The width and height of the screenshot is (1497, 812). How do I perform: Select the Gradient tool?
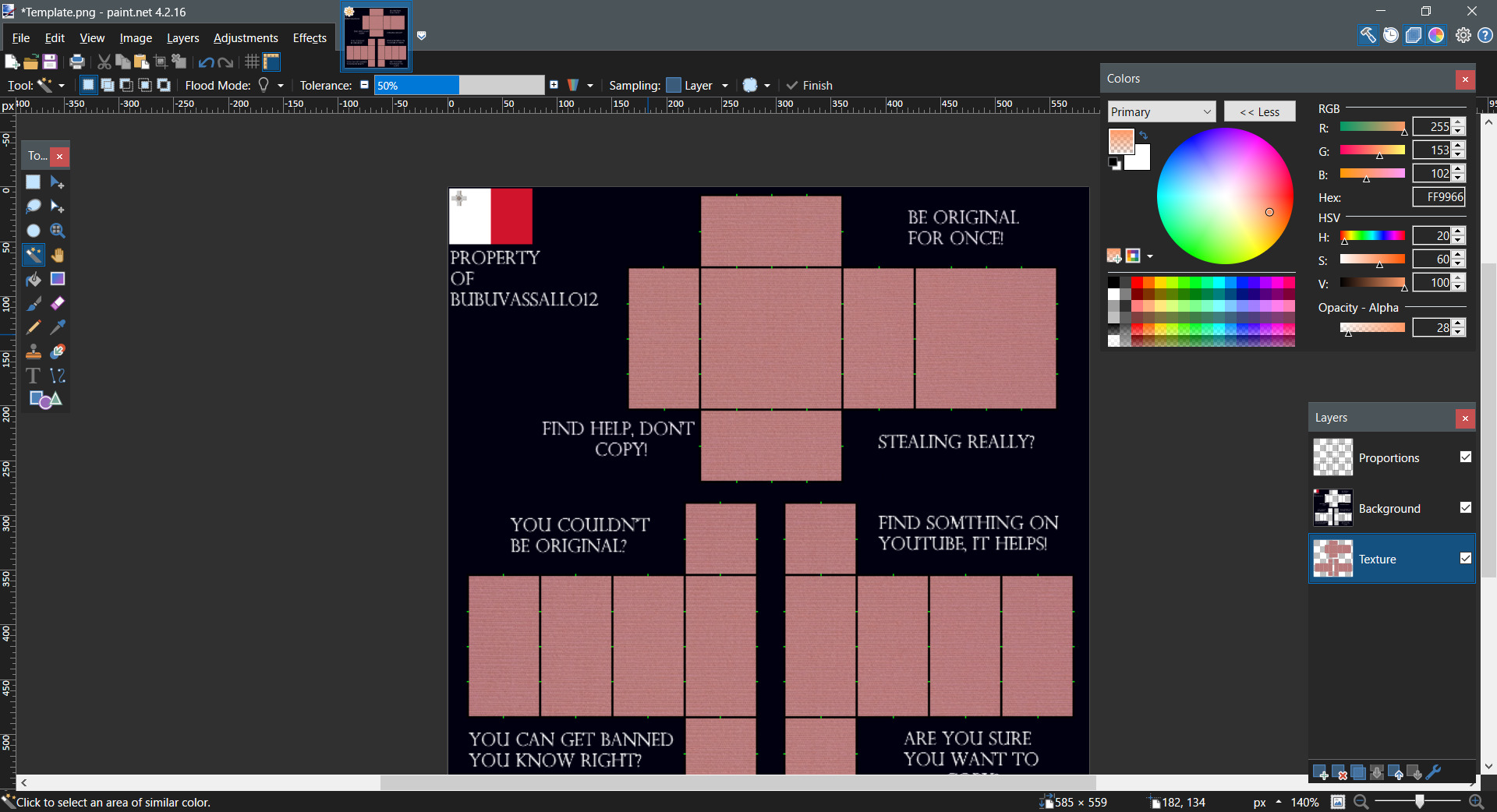[x=58, y=279]
